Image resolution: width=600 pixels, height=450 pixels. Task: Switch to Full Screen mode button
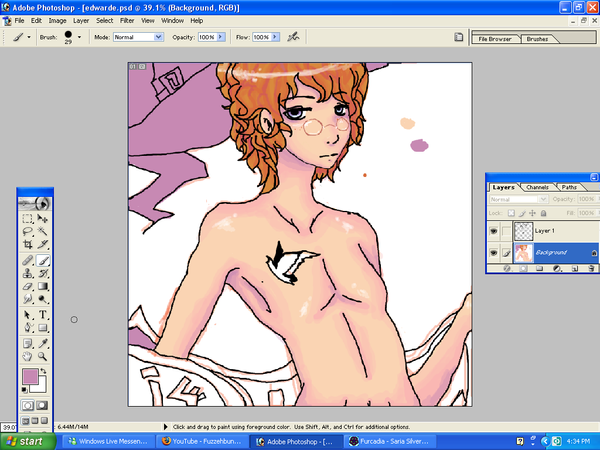(44, 421)
